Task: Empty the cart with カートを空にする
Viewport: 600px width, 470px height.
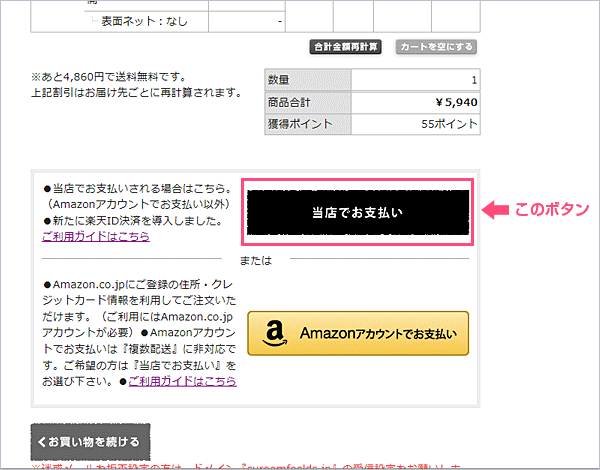Action: click(x=436, y=47)
